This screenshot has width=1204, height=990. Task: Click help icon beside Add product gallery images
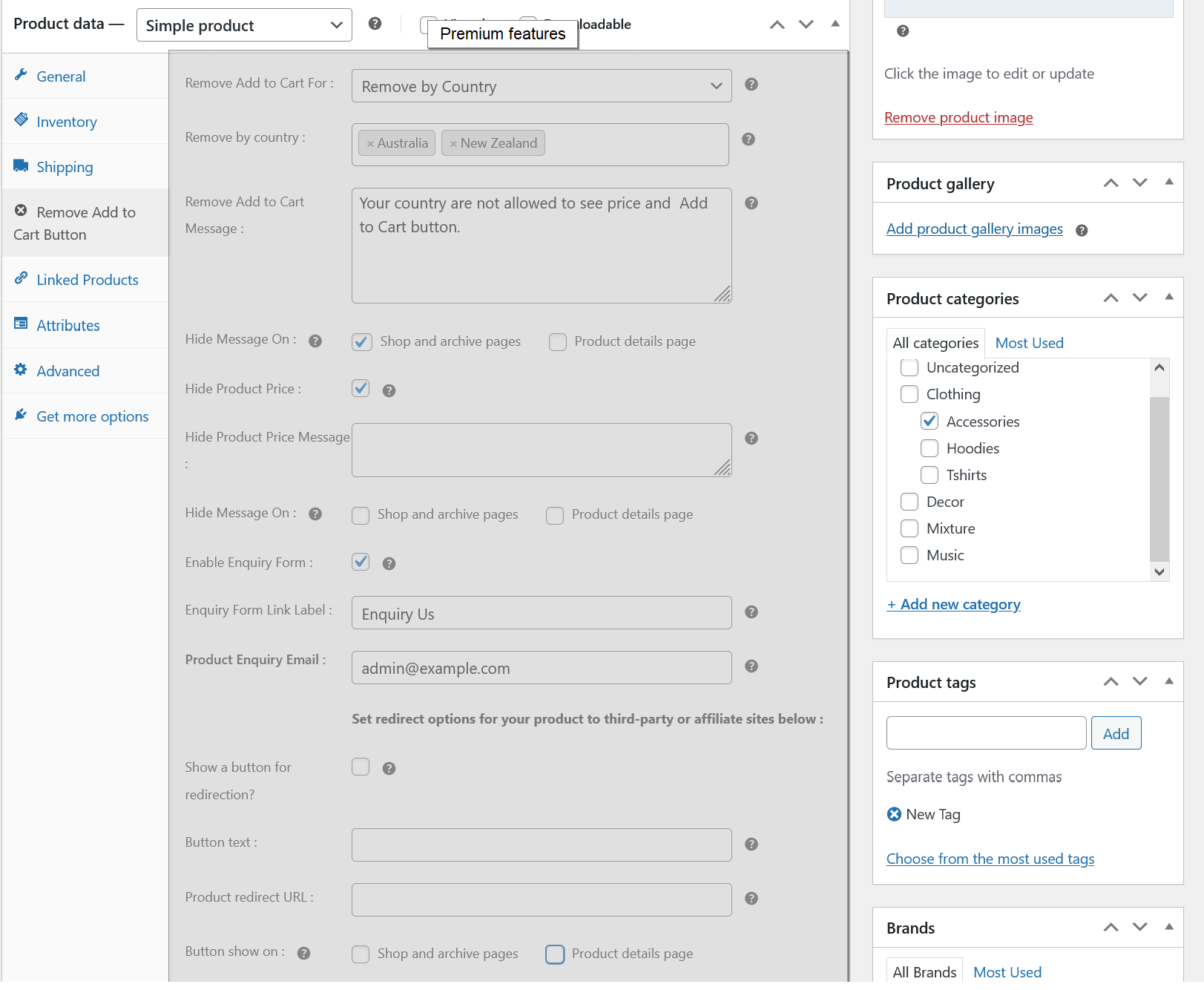pyautogui.click(x=1082, y=231)
